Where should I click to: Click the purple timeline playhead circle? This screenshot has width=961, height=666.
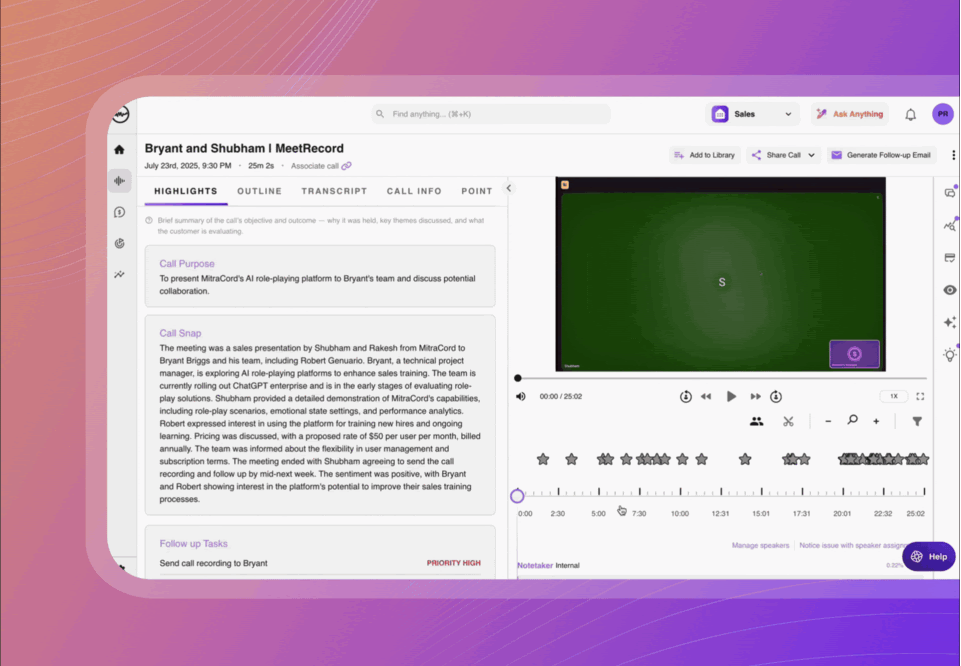(517, 496)
